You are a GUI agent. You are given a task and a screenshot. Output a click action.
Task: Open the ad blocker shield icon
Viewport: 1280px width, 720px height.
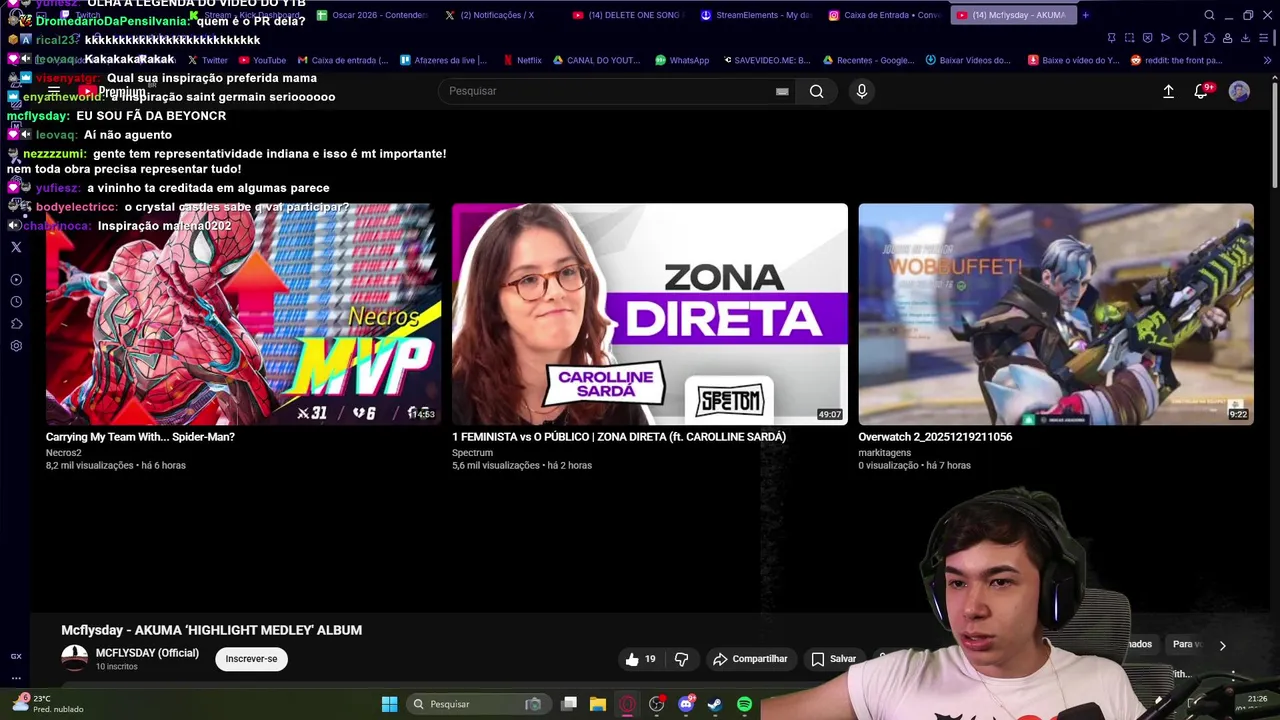(1147, 38)
